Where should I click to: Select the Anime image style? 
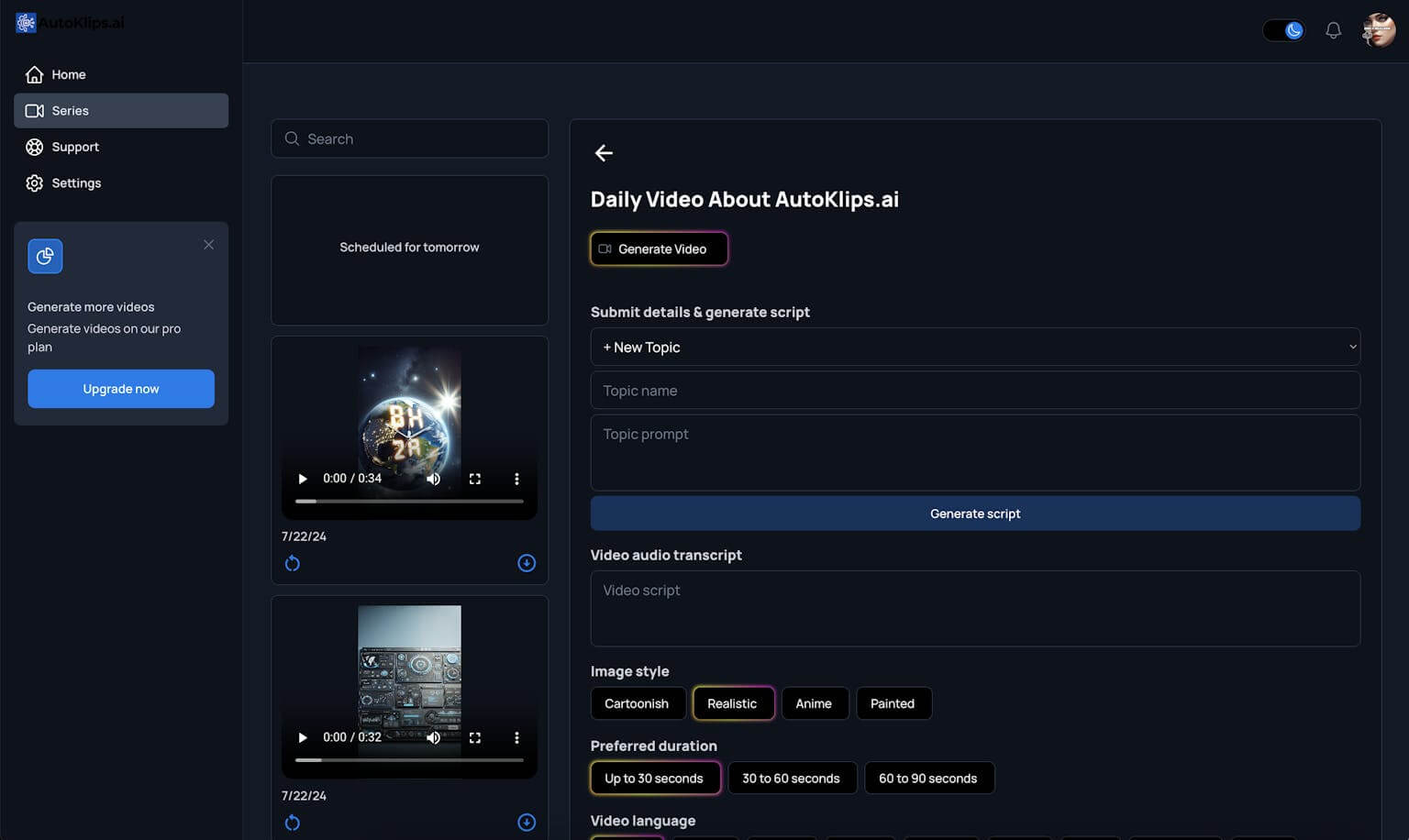814,703
